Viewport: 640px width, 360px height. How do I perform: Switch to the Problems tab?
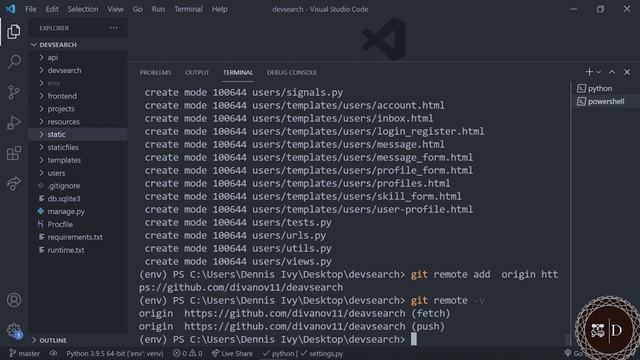tap(156, 72)
